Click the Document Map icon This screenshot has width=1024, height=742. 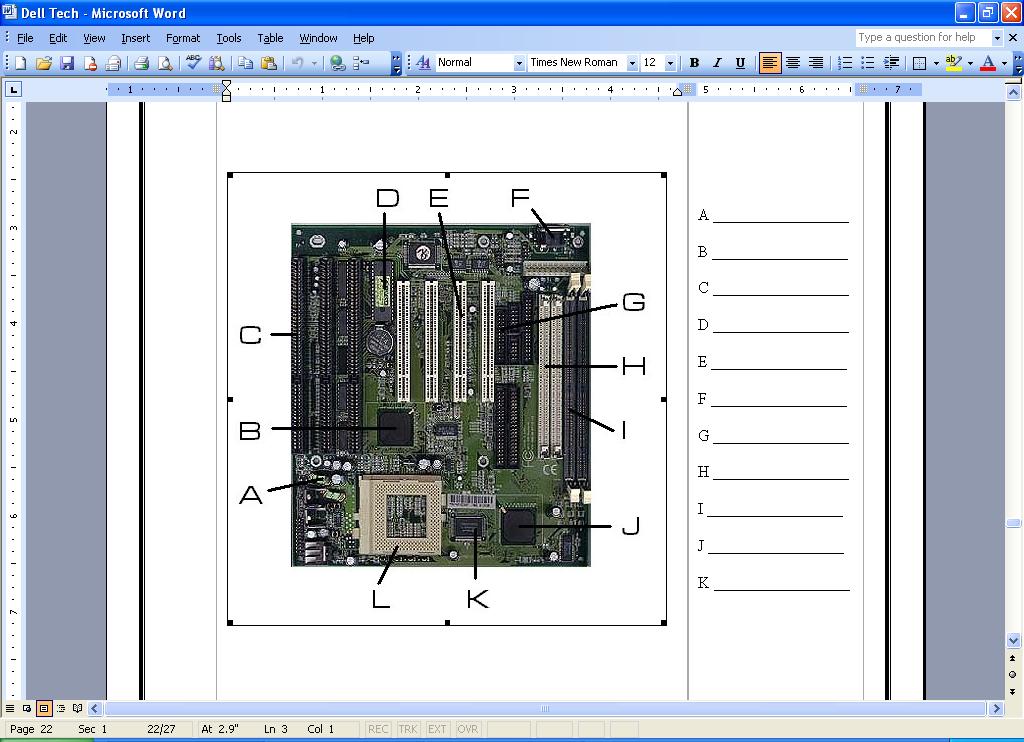click(361, 63)
